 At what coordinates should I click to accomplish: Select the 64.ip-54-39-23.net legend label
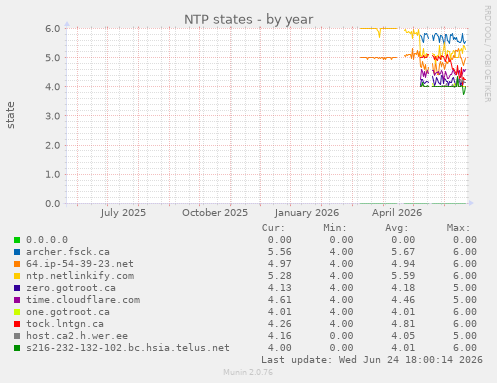click(80, 264)
